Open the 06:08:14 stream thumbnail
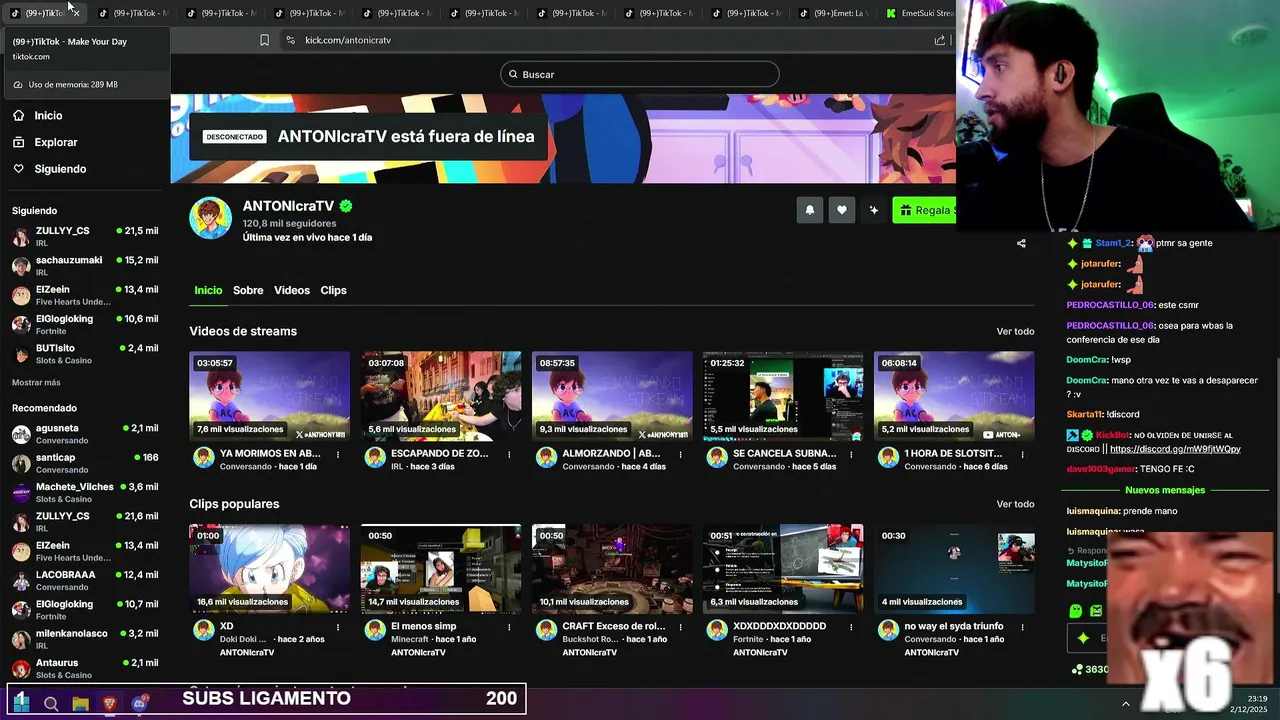This screenshot has height=720, width=1280. [954, 396]
